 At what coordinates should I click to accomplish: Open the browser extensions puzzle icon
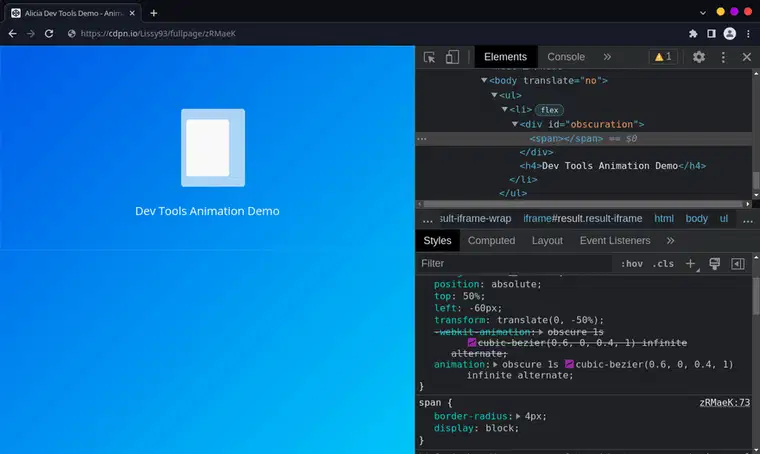[x=693, y=33]
